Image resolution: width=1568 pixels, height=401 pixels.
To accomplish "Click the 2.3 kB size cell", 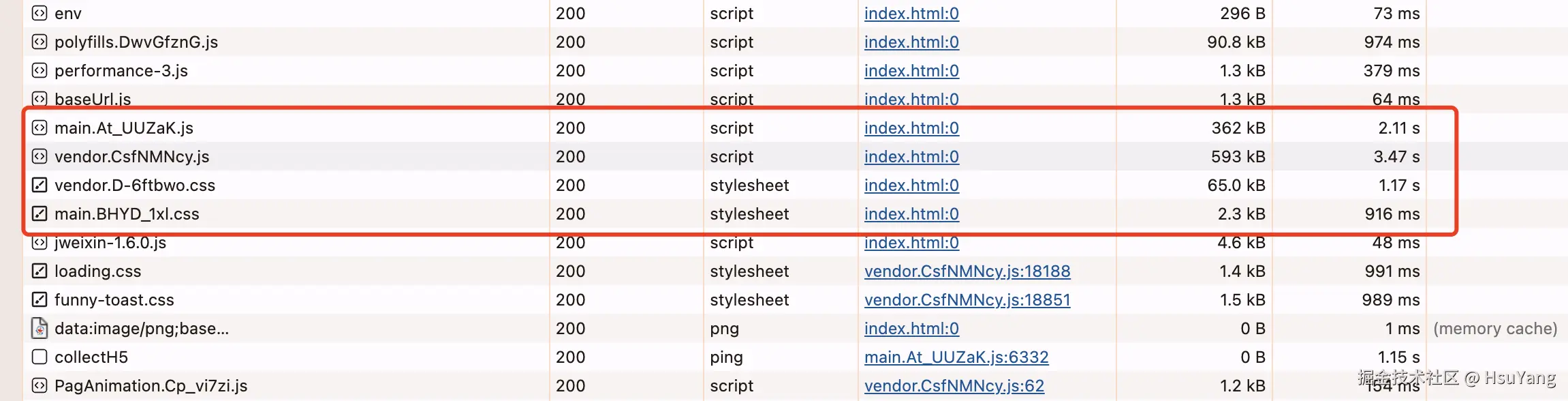I will (x=1241, y=213).
